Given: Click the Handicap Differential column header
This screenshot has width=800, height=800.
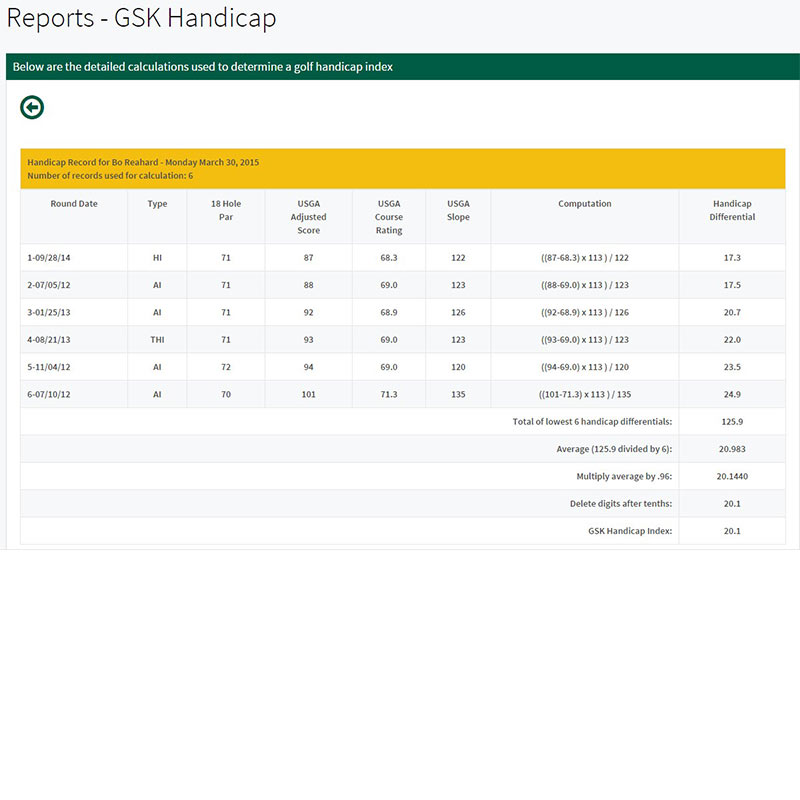Looking at the screenshot, I should pos(732,210).
